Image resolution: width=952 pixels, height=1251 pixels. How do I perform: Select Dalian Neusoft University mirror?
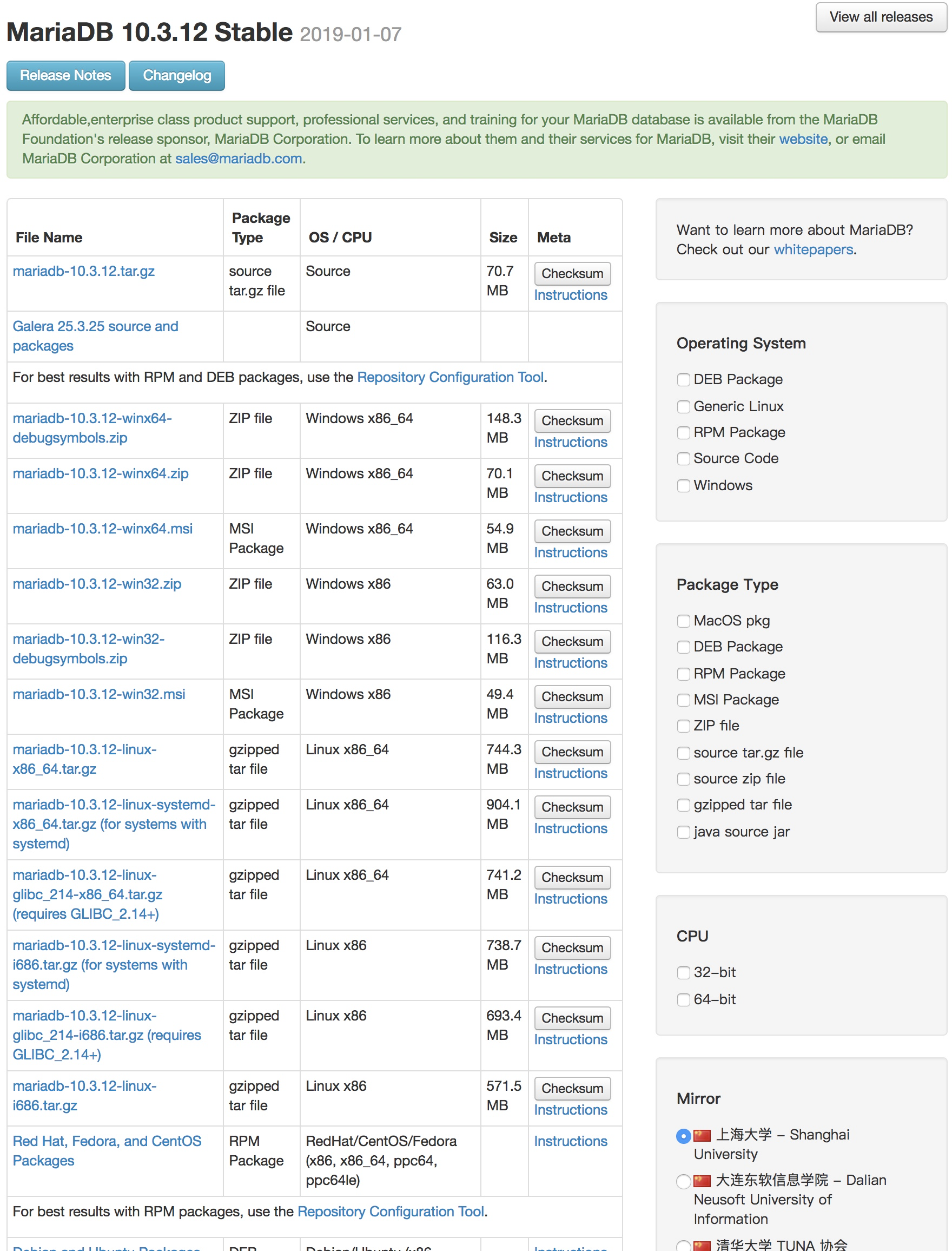coord(683,1181)
